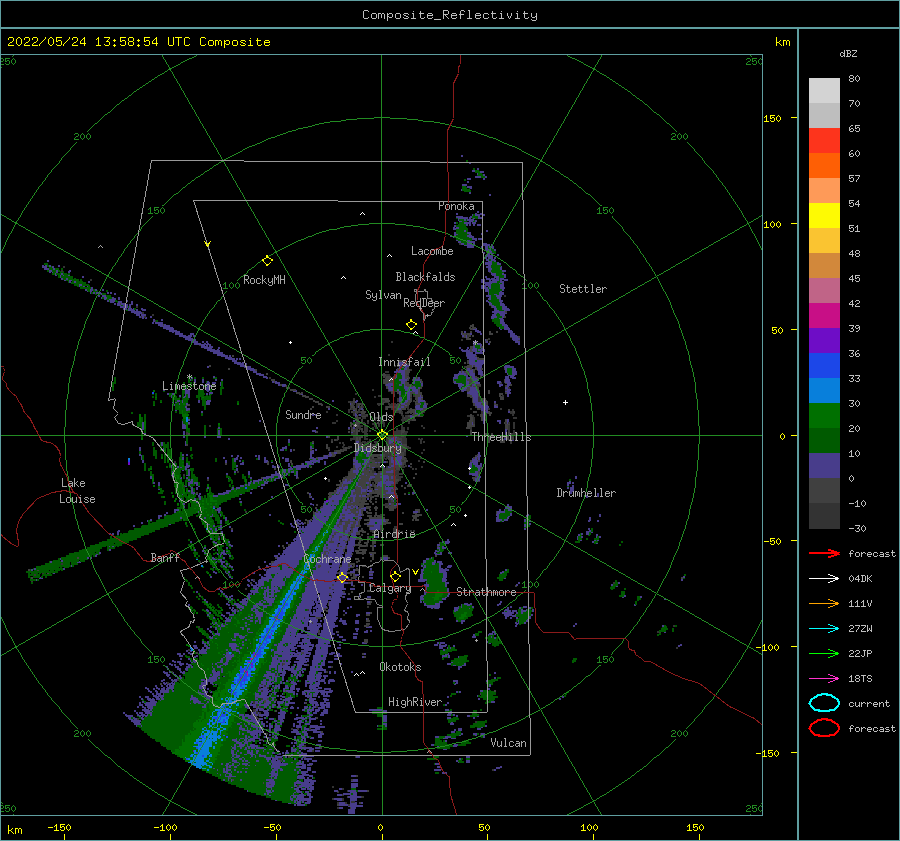Screen dimensions: 900x841
Task: Click white plus marker below Stettler
Action: tap(565, 402)
